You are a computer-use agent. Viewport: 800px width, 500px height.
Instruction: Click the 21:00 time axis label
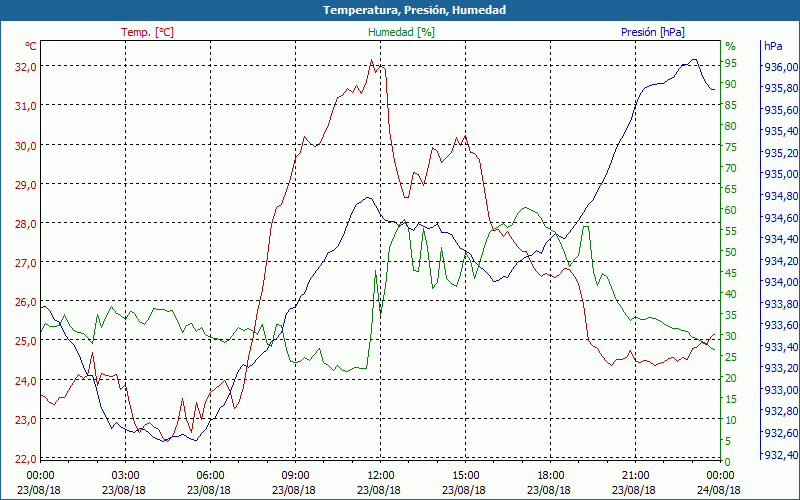[636, 476]
